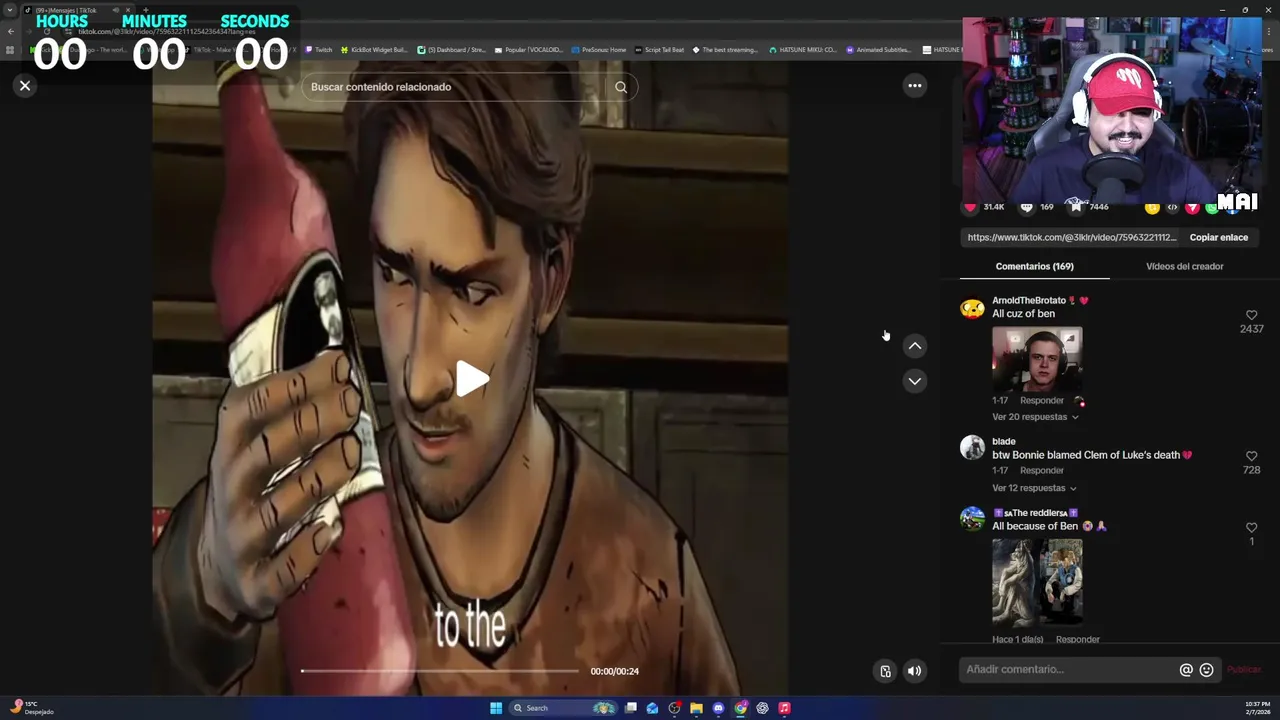Image resolution: width=1280 pixels, height=720 pixels.
Task: Close the TikTok video viewer
Action: point(25,86)
